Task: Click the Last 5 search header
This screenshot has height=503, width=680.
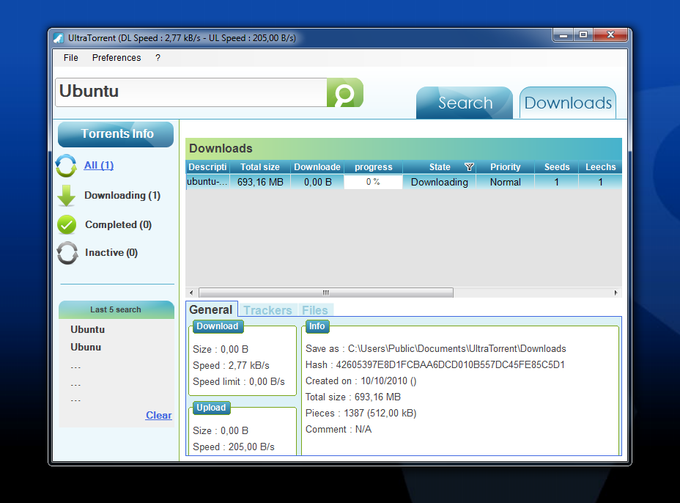Action: tap(116, 310)
